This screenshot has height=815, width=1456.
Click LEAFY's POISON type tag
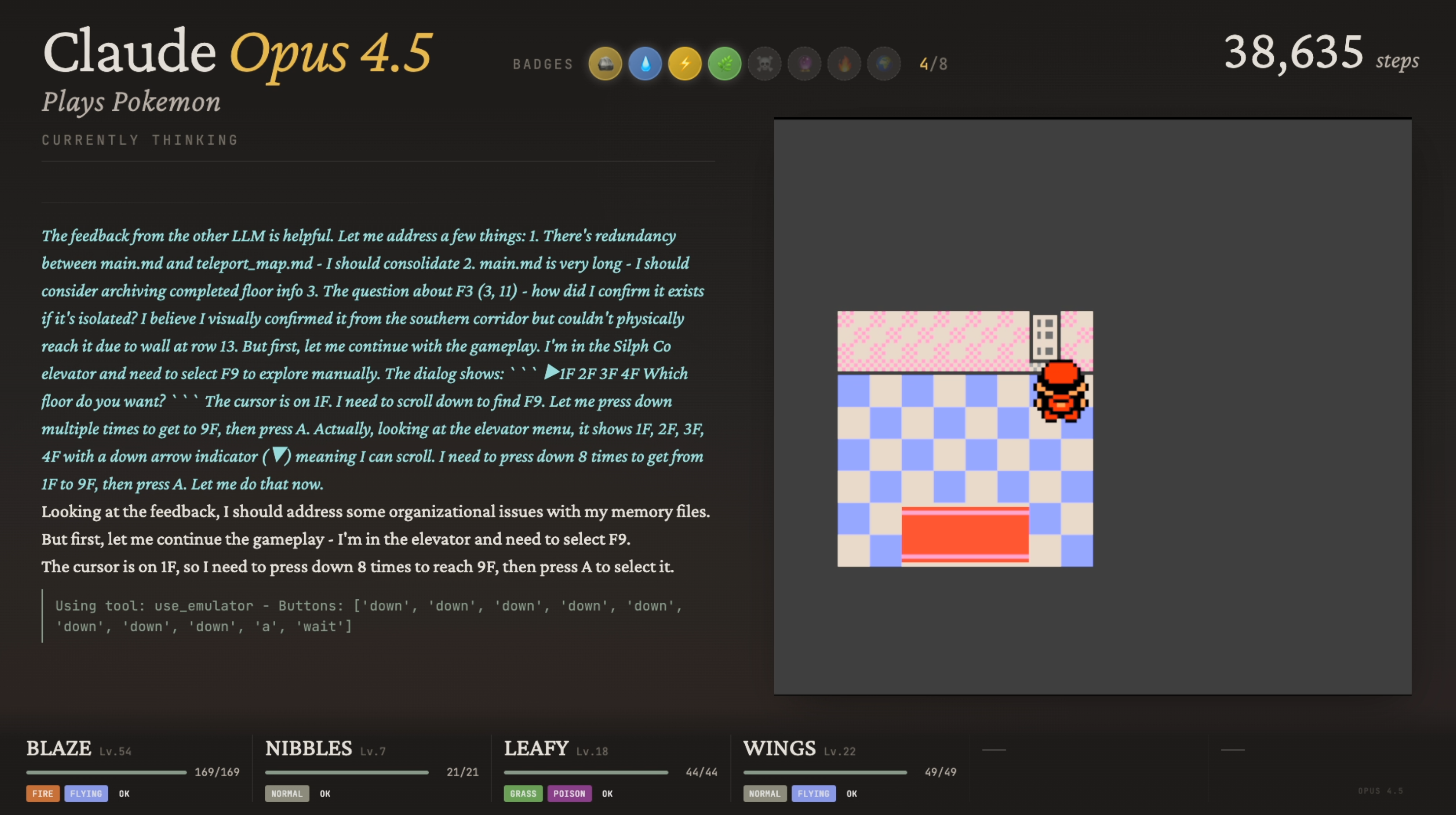point(569,793)
